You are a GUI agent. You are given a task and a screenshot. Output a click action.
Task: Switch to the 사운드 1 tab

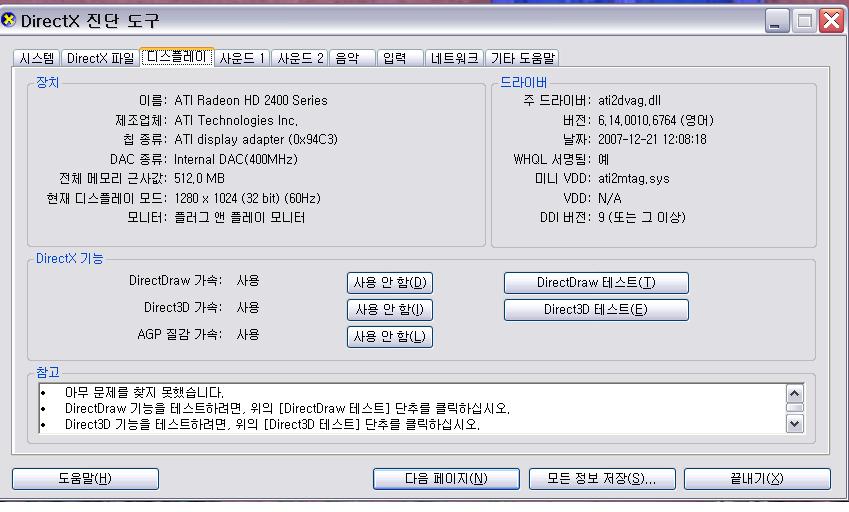[241, 58]
